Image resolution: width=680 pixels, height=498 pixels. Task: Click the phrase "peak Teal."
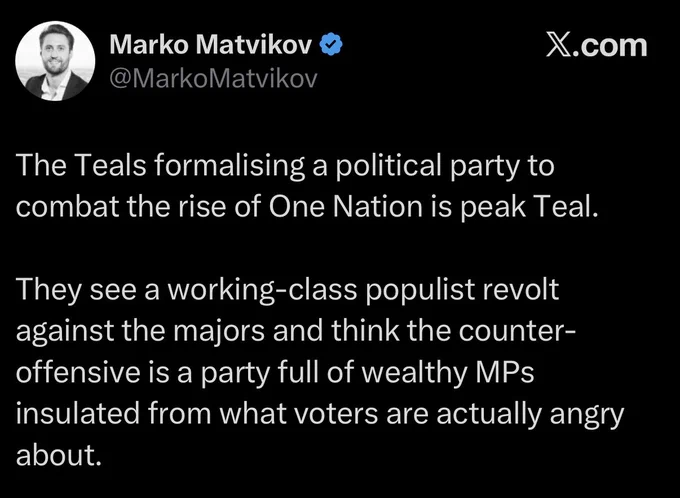click(529, 208)
